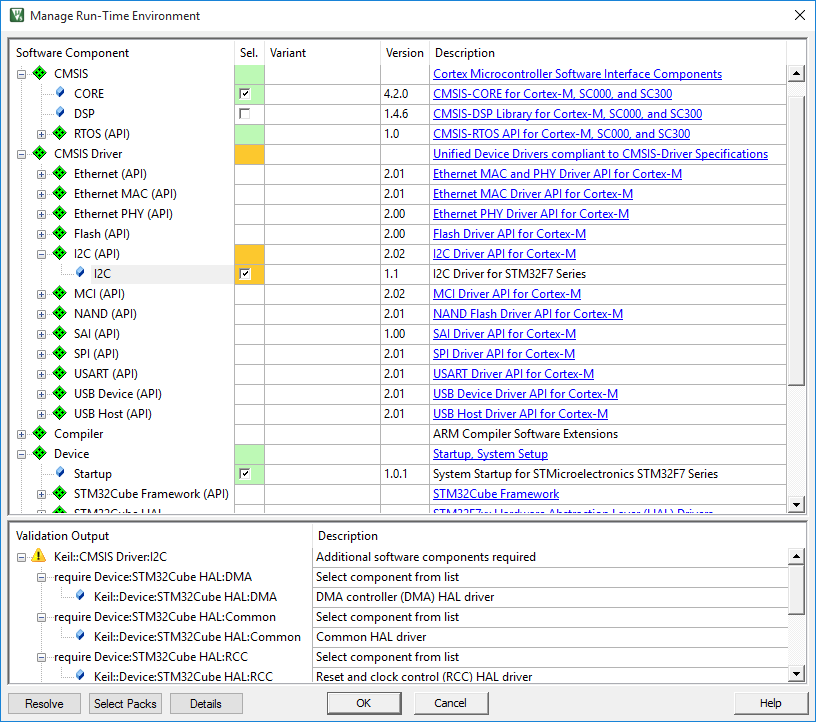Click the Version column header

tap(404, 53)
